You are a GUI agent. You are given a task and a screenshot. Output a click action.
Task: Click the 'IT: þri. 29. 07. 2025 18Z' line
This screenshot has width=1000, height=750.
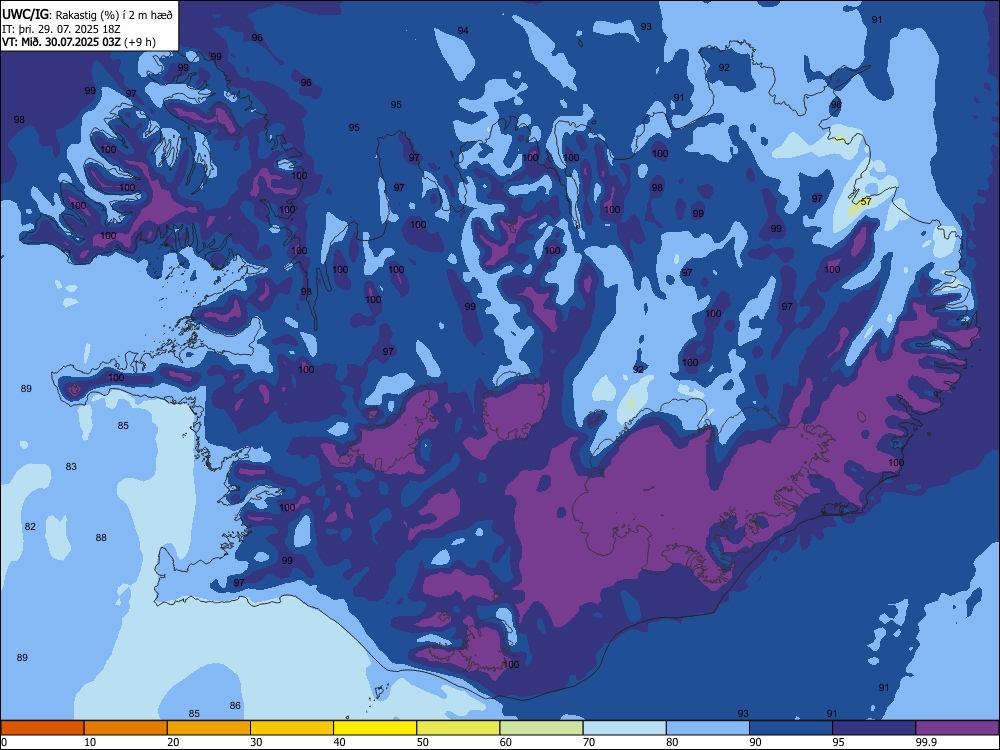[x=61, y=29]
